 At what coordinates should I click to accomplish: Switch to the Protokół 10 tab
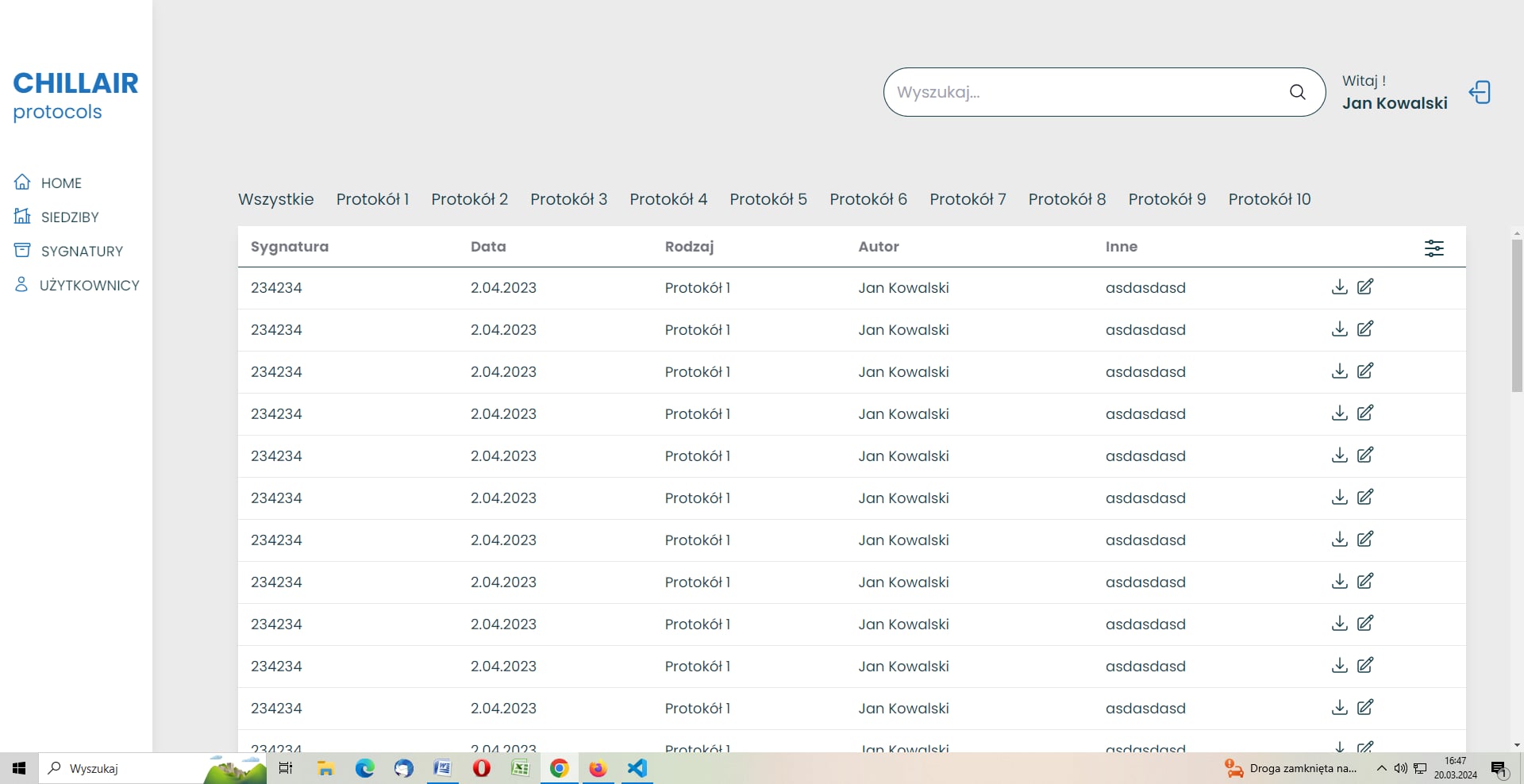pos(1270,199)
